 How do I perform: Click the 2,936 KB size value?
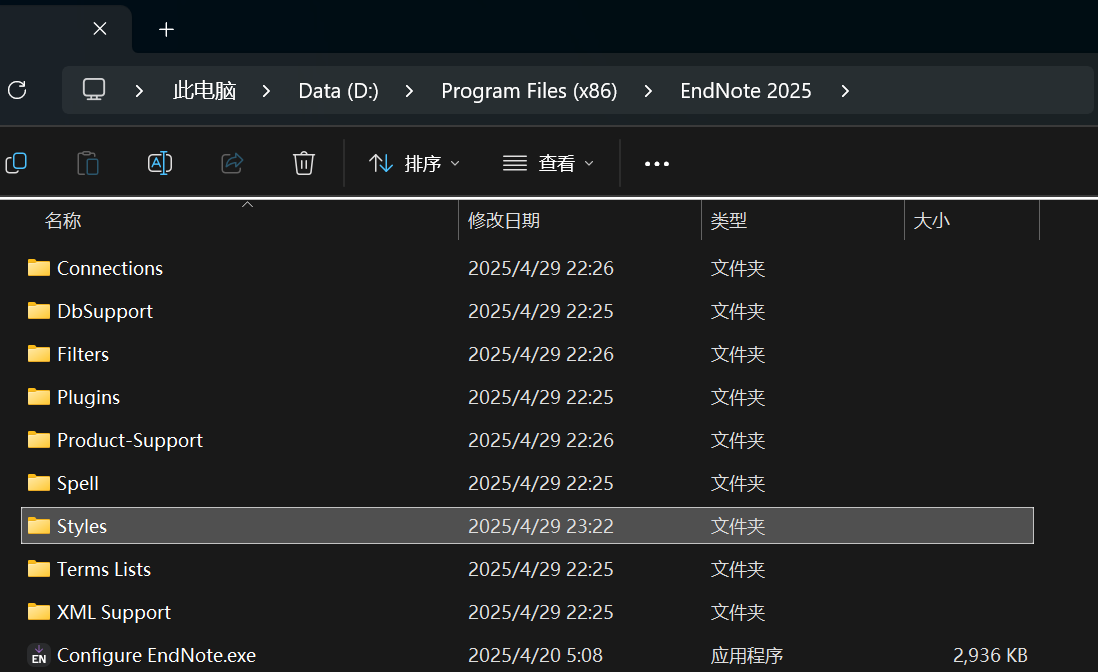[990, 655]
